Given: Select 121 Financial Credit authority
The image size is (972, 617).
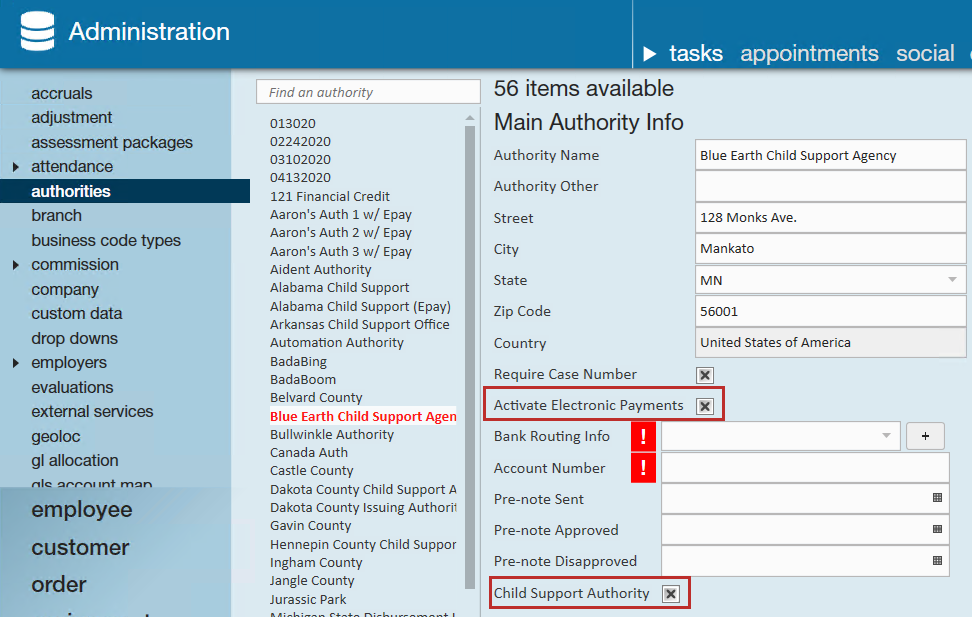Looking at the screenshot, I should coord(330,196).
